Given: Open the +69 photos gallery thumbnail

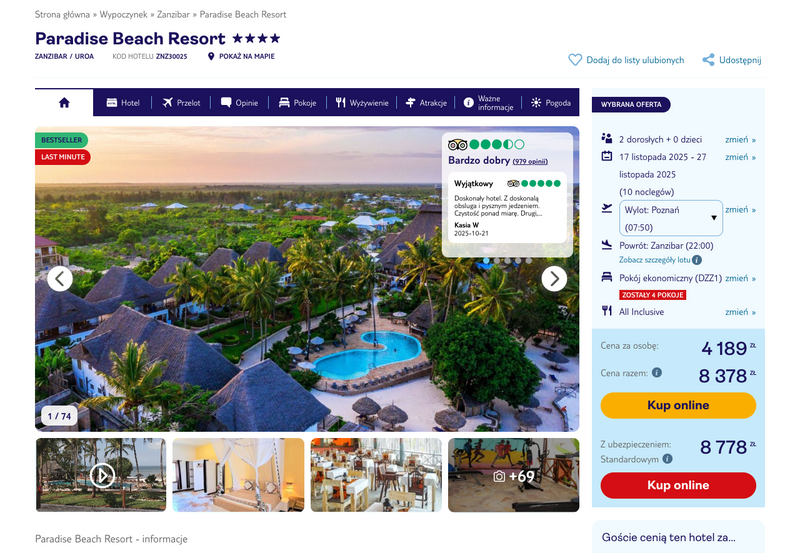Looking at the screenshot, I should coord(514,475).
